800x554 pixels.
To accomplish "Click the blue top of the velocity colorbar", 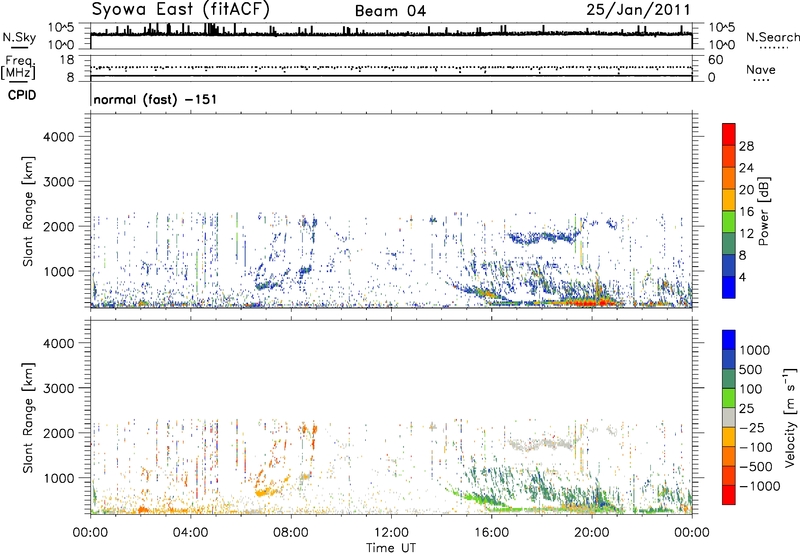I will (729, 340).
